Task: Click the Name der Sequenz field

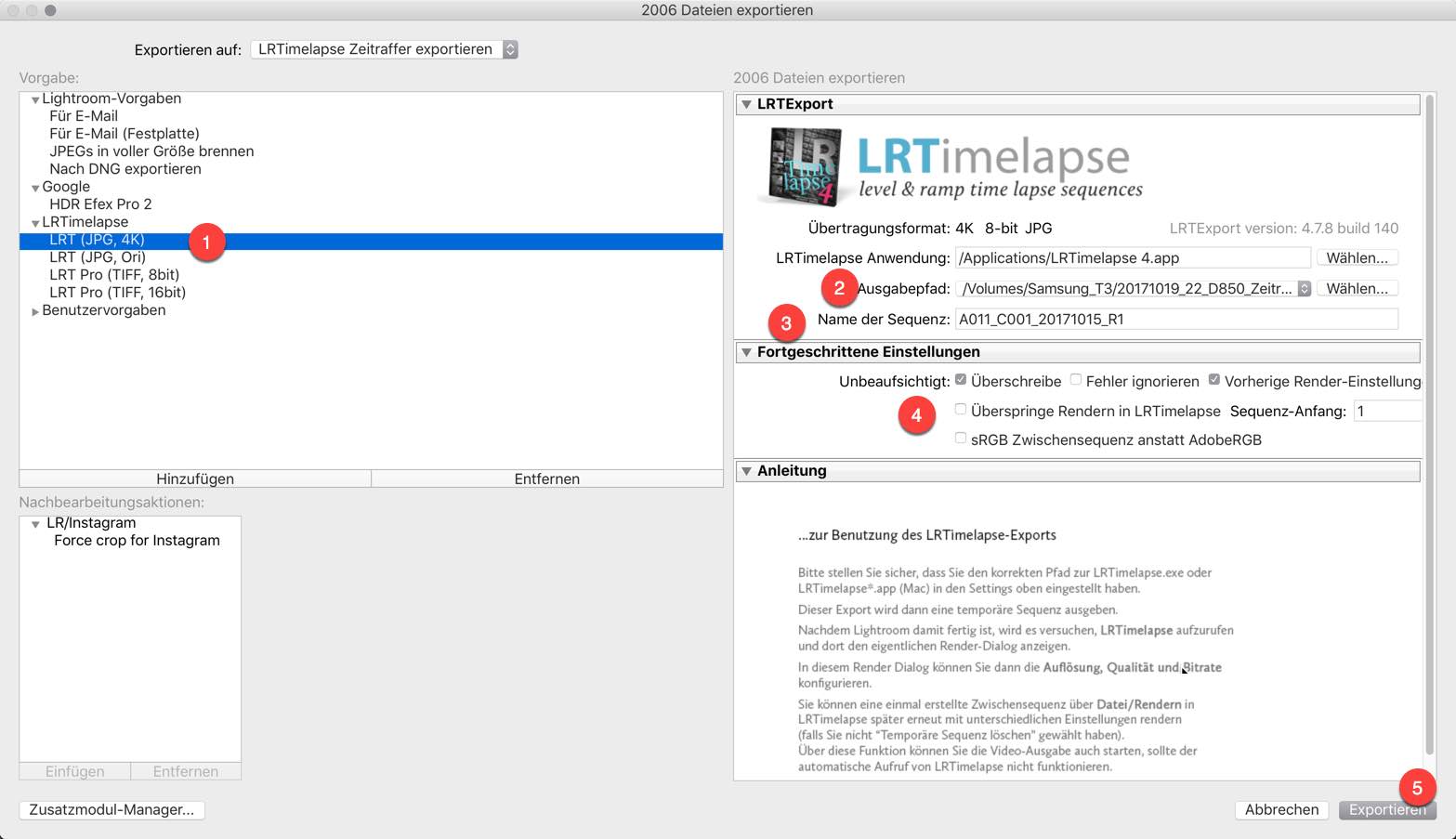Action: click(1176, 320)
